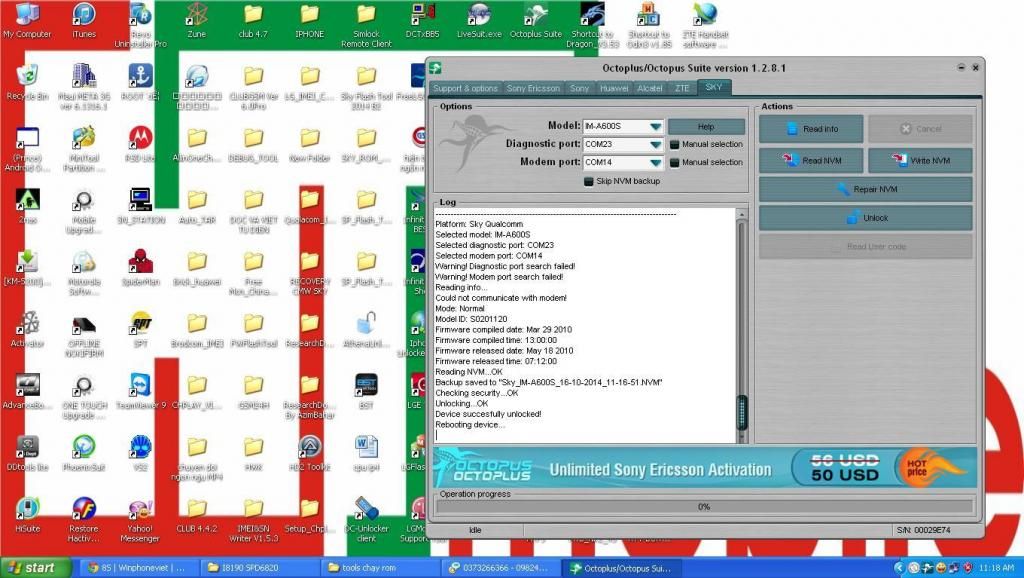This screenshot has width=1024, height=578.
Task: Click the Operation progress bar
Action: point(704,507)
